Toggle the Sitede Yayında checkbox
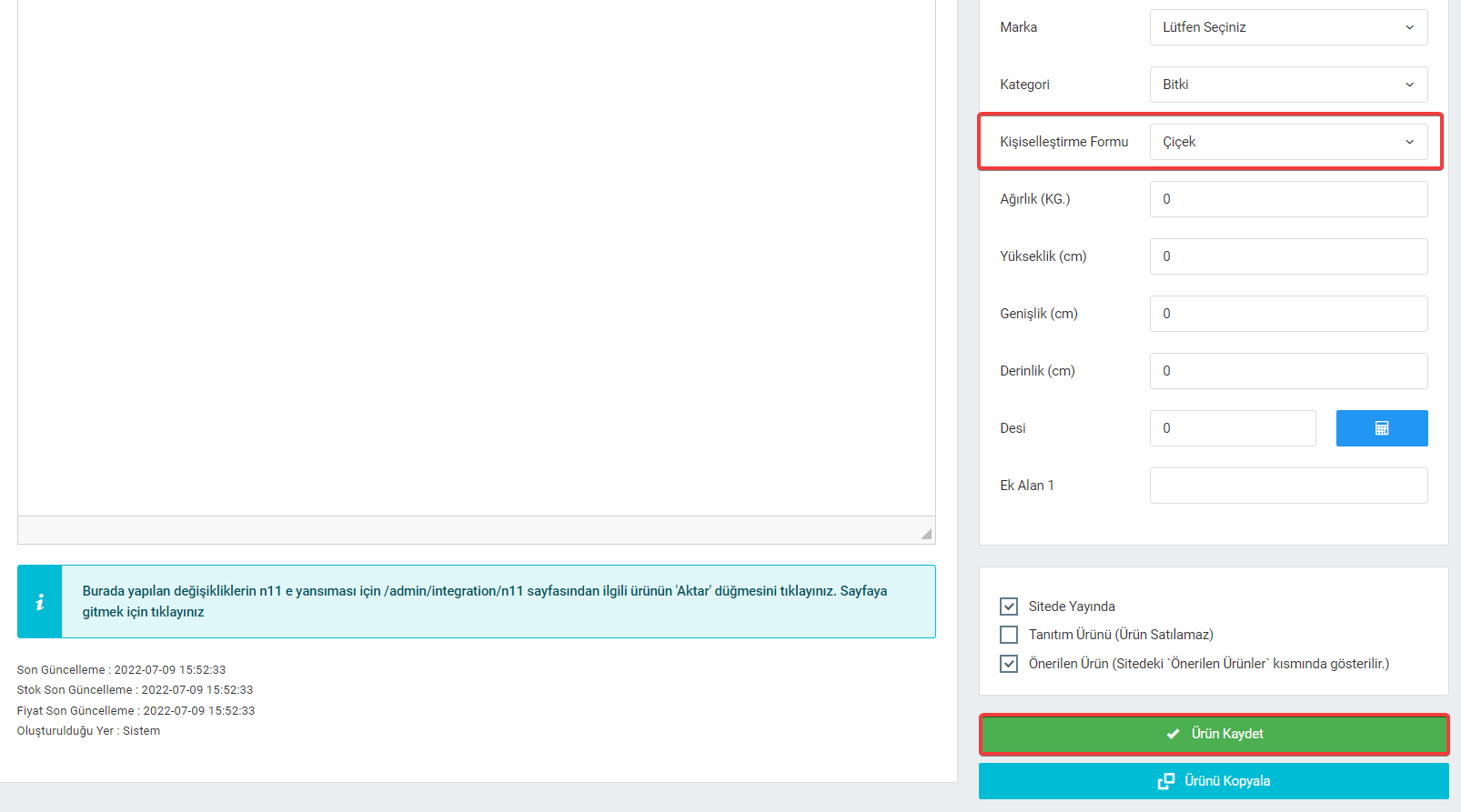1461x812 pixels. tap(1009, 606)
